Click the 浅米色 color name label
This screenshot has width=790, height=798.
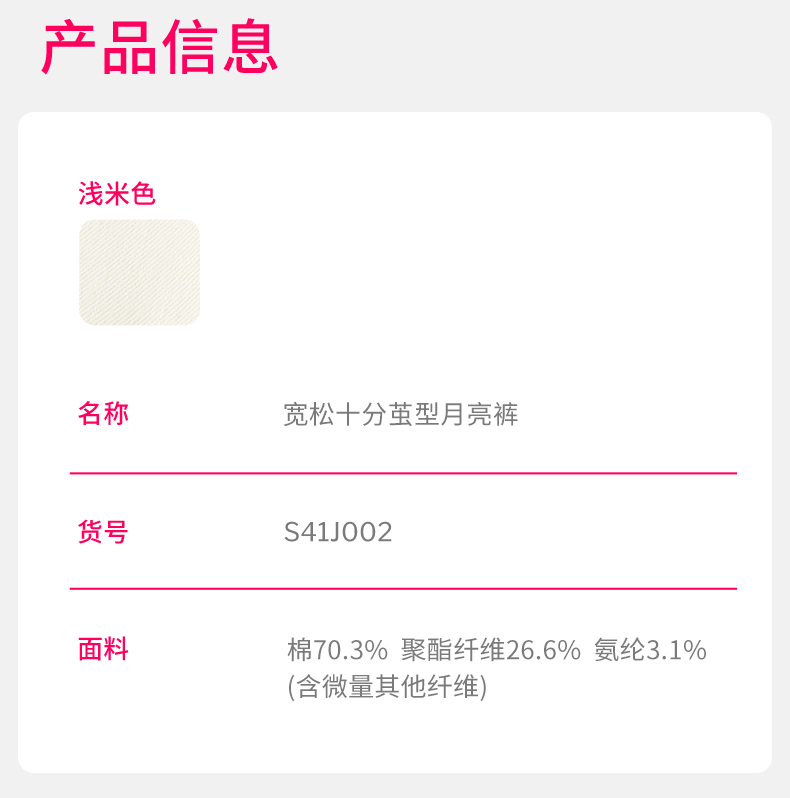(x=117, y=194)
